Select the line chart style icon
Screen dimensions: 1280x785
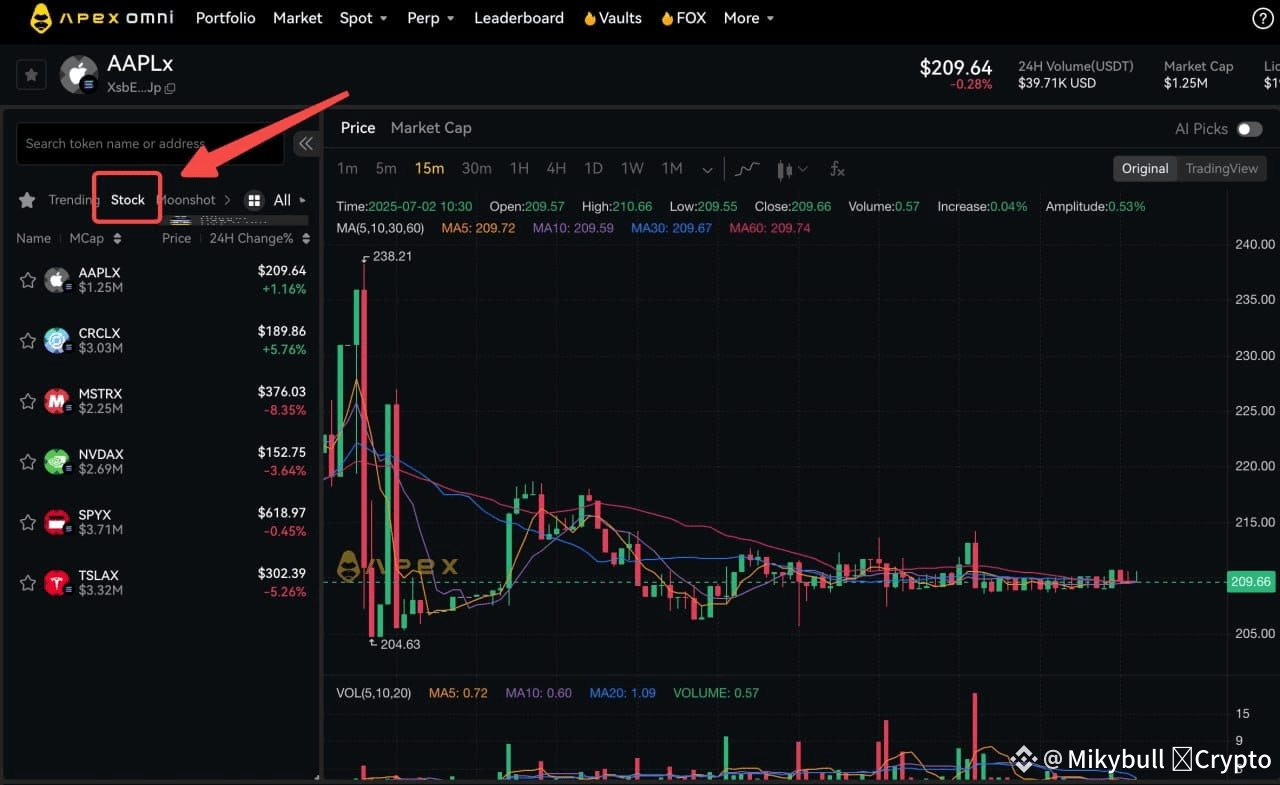(747, 169)
